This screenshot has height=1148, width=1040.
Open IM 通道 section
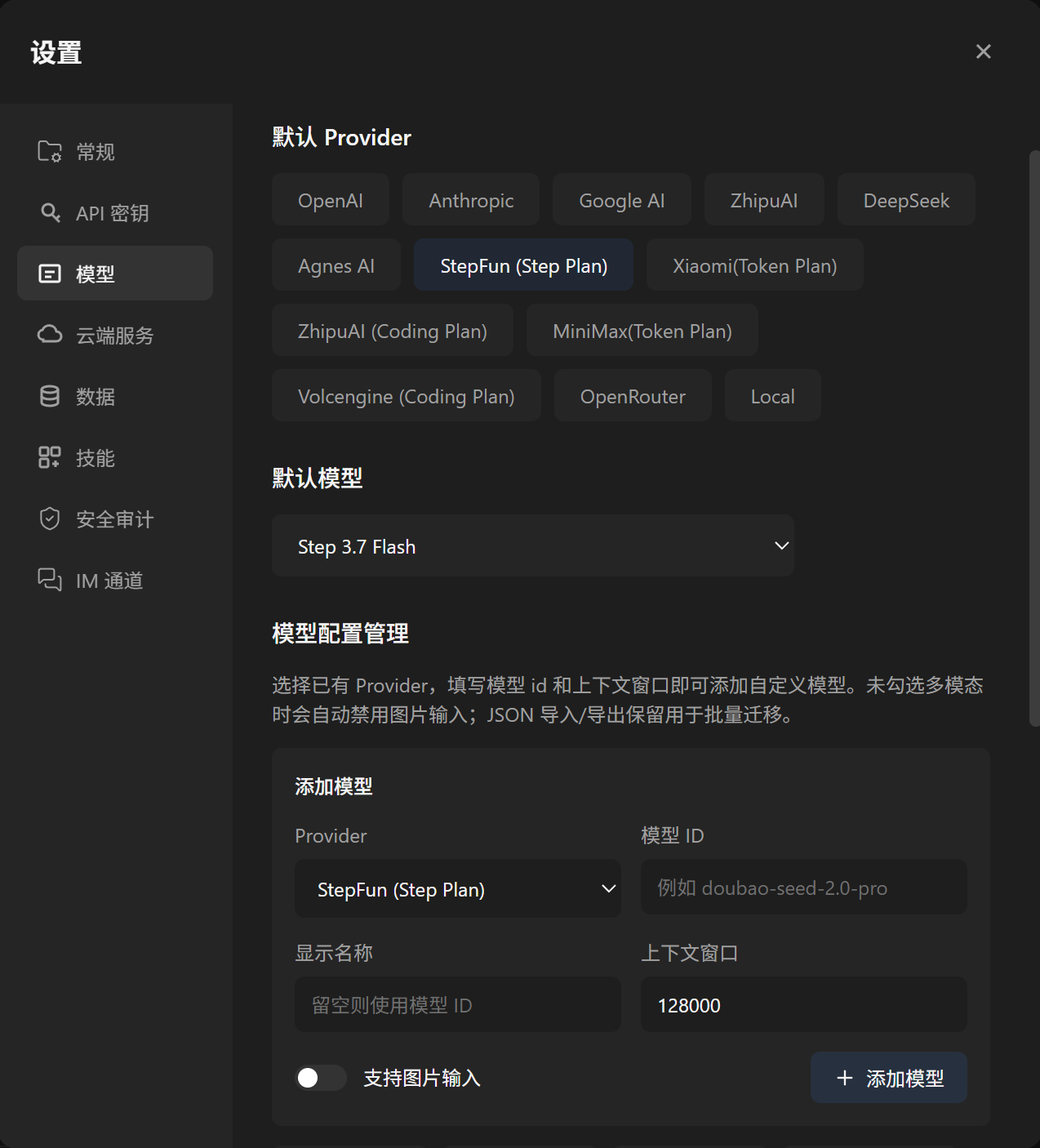click(x=115, y=580)
